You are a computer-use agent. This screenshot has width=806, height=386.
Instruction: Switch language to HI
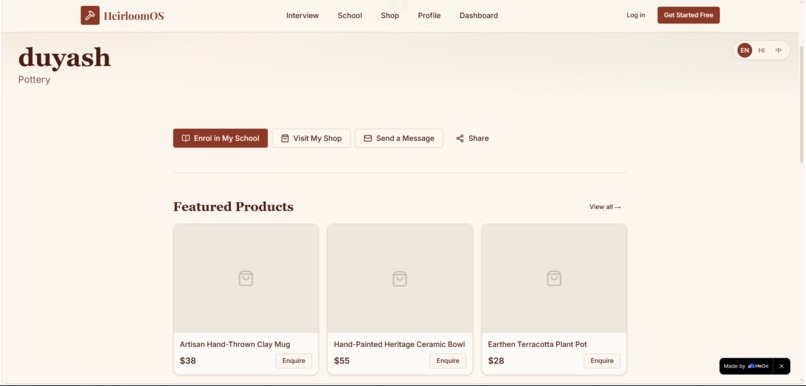point(761,50)
